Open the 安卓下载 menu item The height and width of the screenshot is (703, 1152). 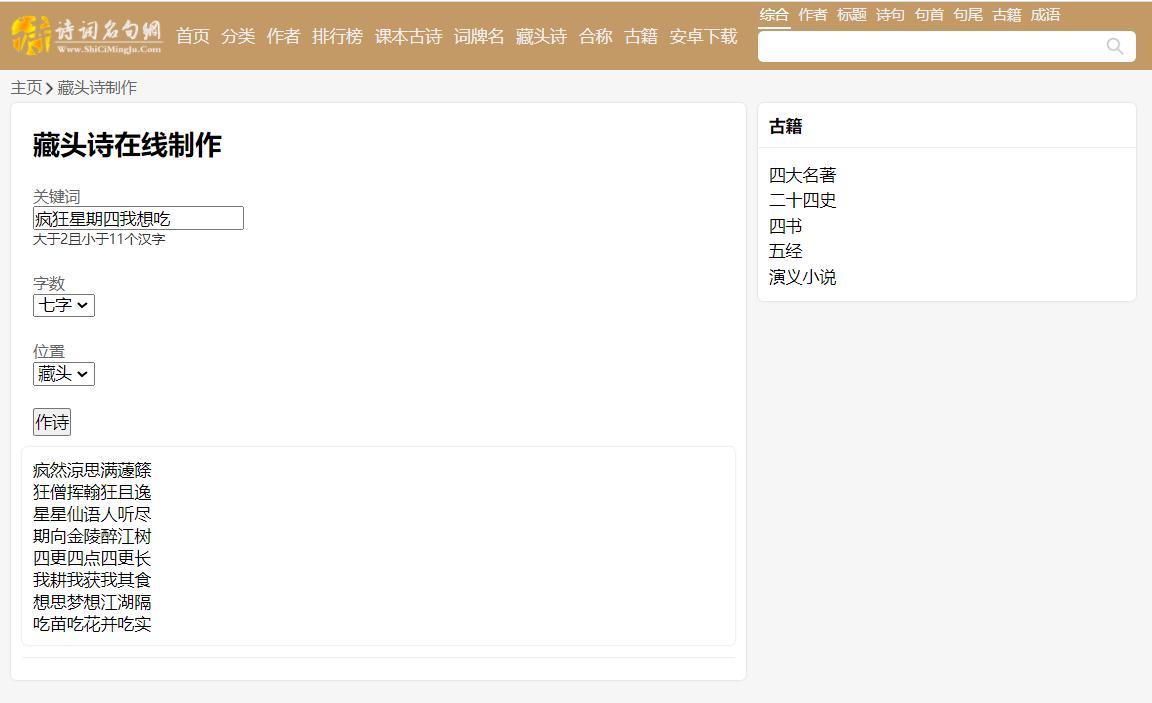tap(703, 35)
